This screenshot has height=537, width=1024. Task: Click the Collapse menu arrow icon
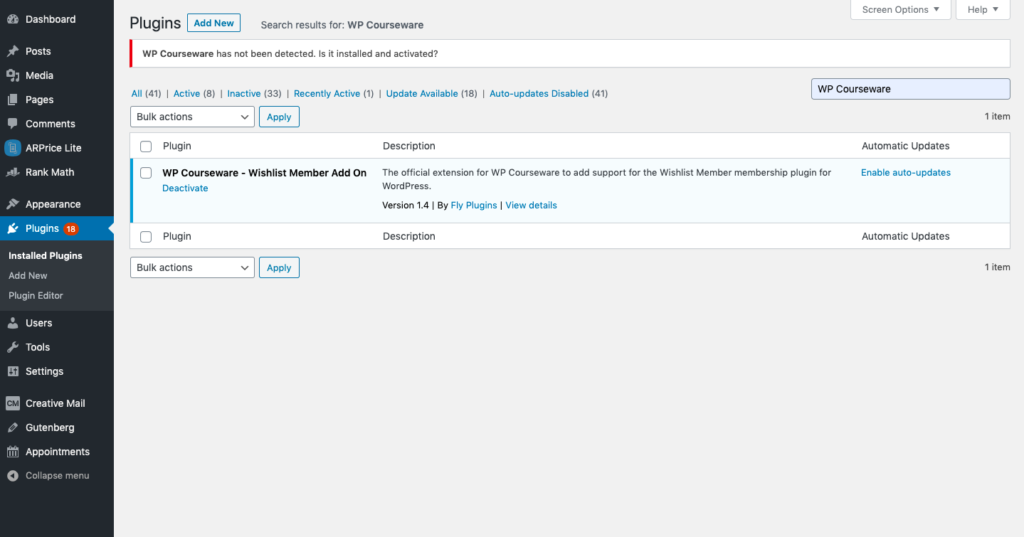[12, 476]
